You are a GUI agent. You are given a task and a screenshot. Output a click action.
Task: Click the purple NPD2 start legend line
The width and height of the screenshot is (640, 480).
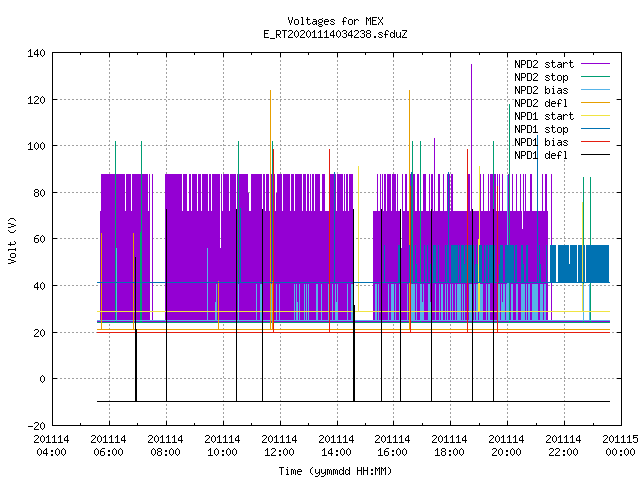595,64
